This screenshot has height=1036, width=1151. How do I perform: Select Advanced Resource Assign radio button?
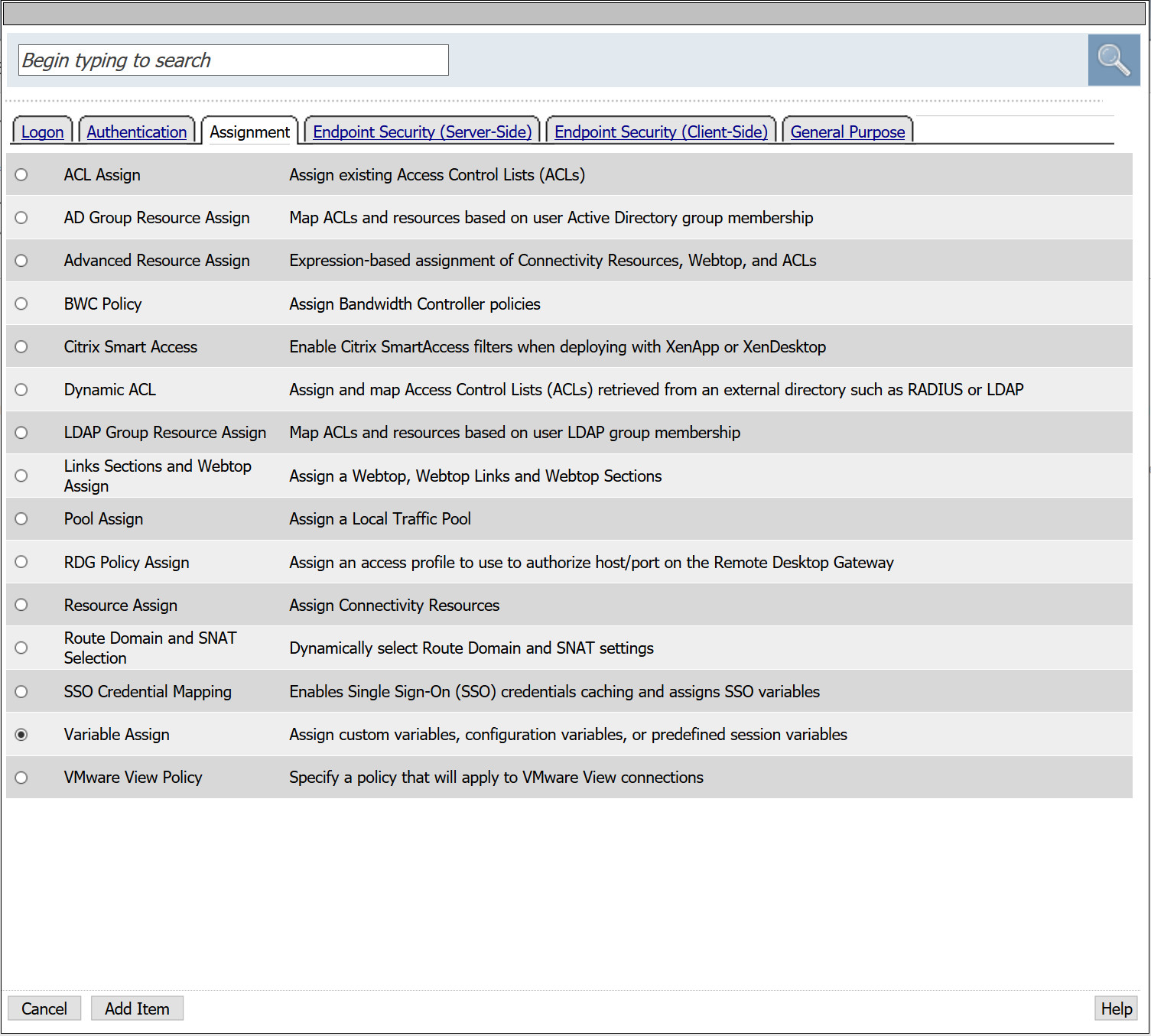pyautogui.click(x=21, y=261)
